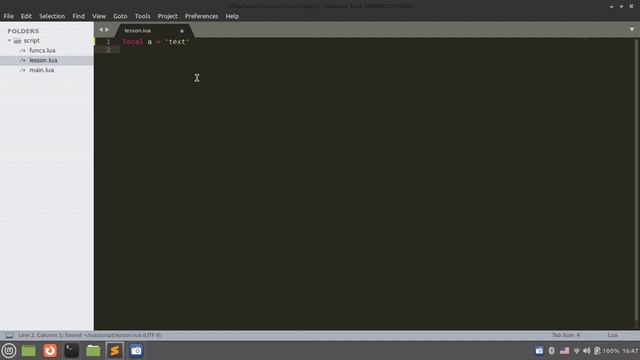Open the Find menu
This screenshot has height=360, width=640.
coord(78,16)
